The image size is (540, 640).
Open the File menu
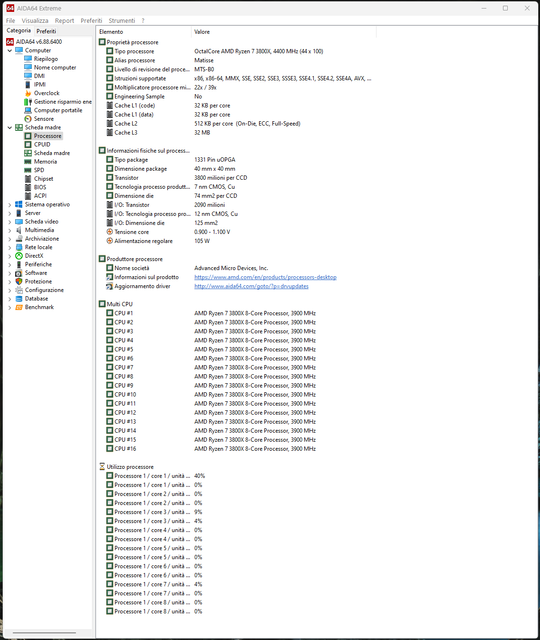click(10, 20)
